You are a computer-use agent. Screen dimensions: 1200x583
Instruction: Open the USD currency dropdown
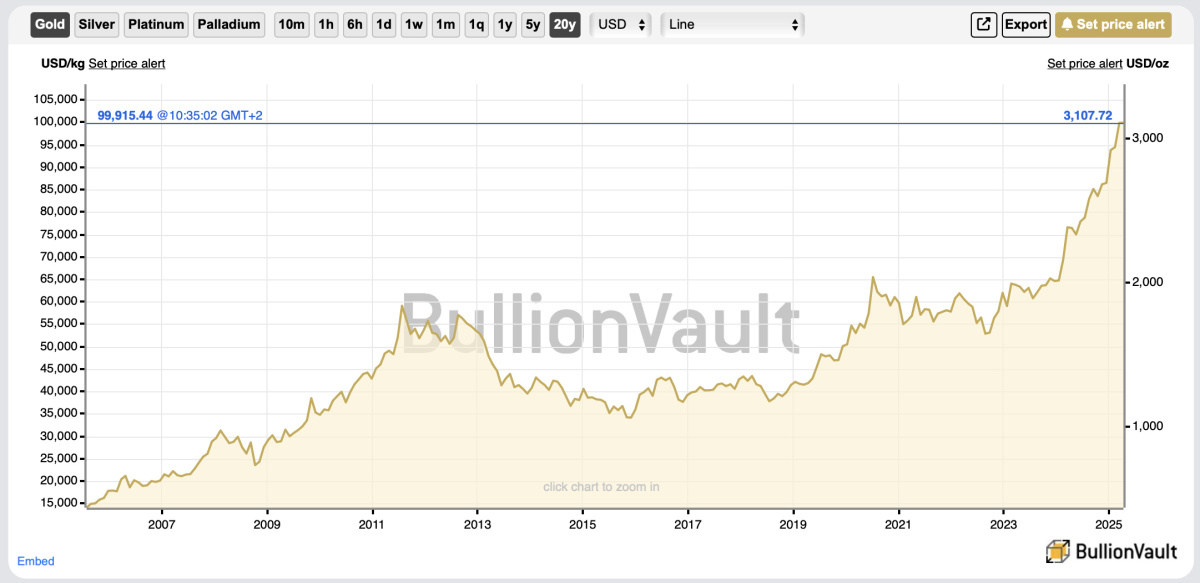tap(621, 24)
